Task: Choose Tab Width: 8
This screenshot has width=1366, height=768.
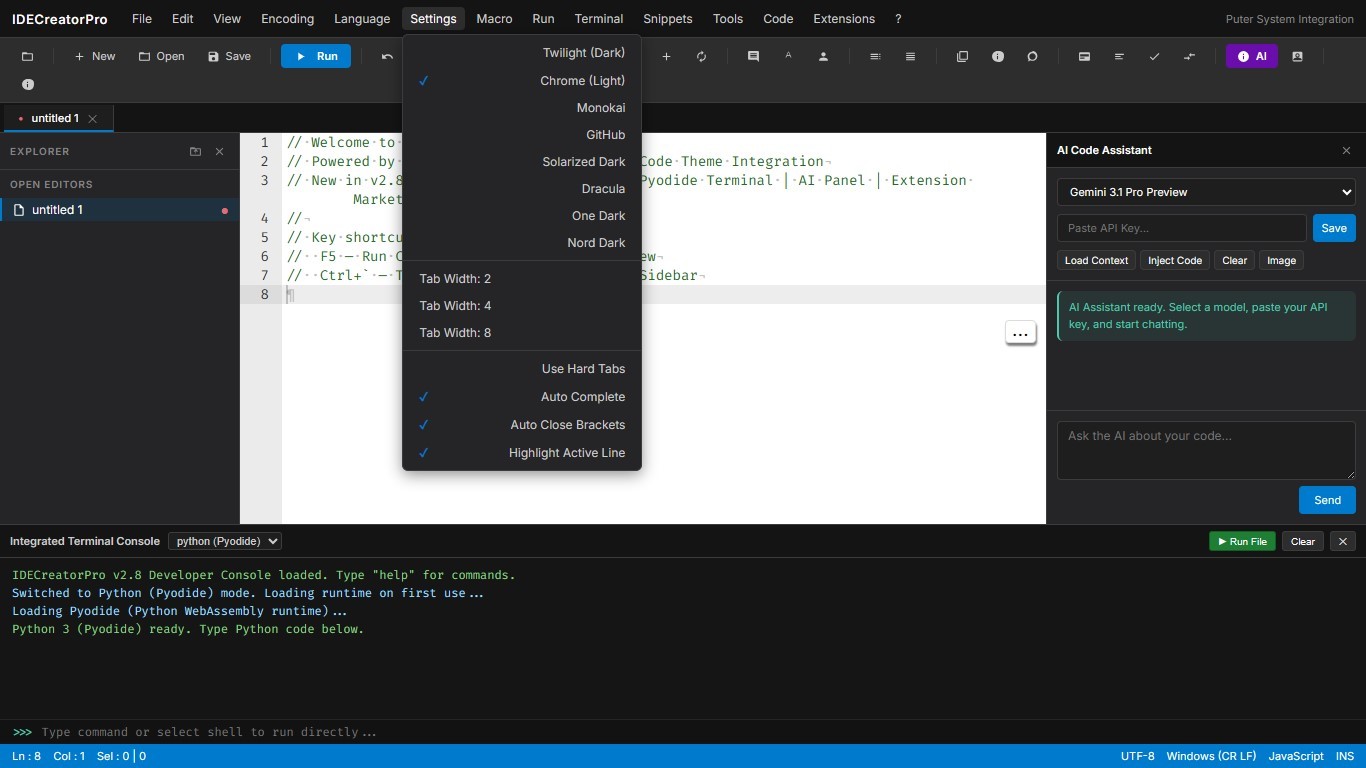Action: coord(521,333)
